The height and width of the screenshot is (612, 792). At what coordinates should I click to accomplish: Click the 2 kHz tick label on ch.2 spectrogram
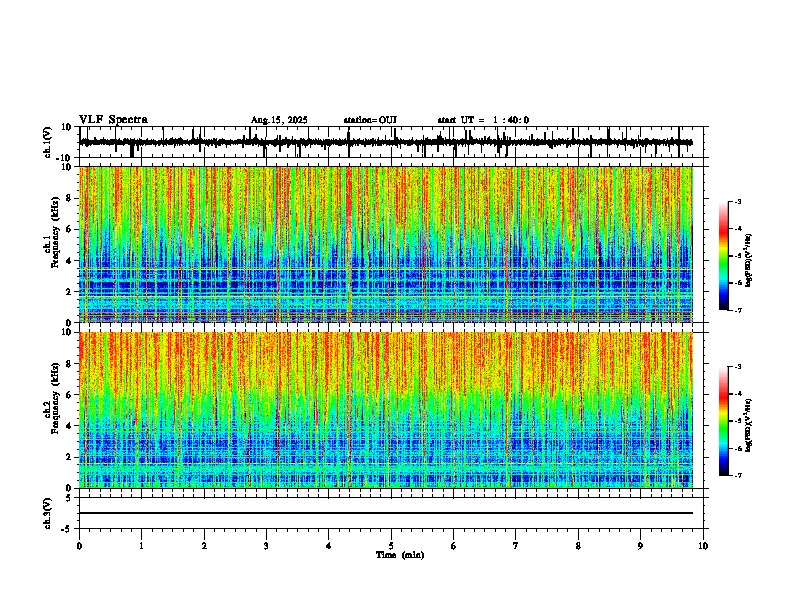point(70,457)
